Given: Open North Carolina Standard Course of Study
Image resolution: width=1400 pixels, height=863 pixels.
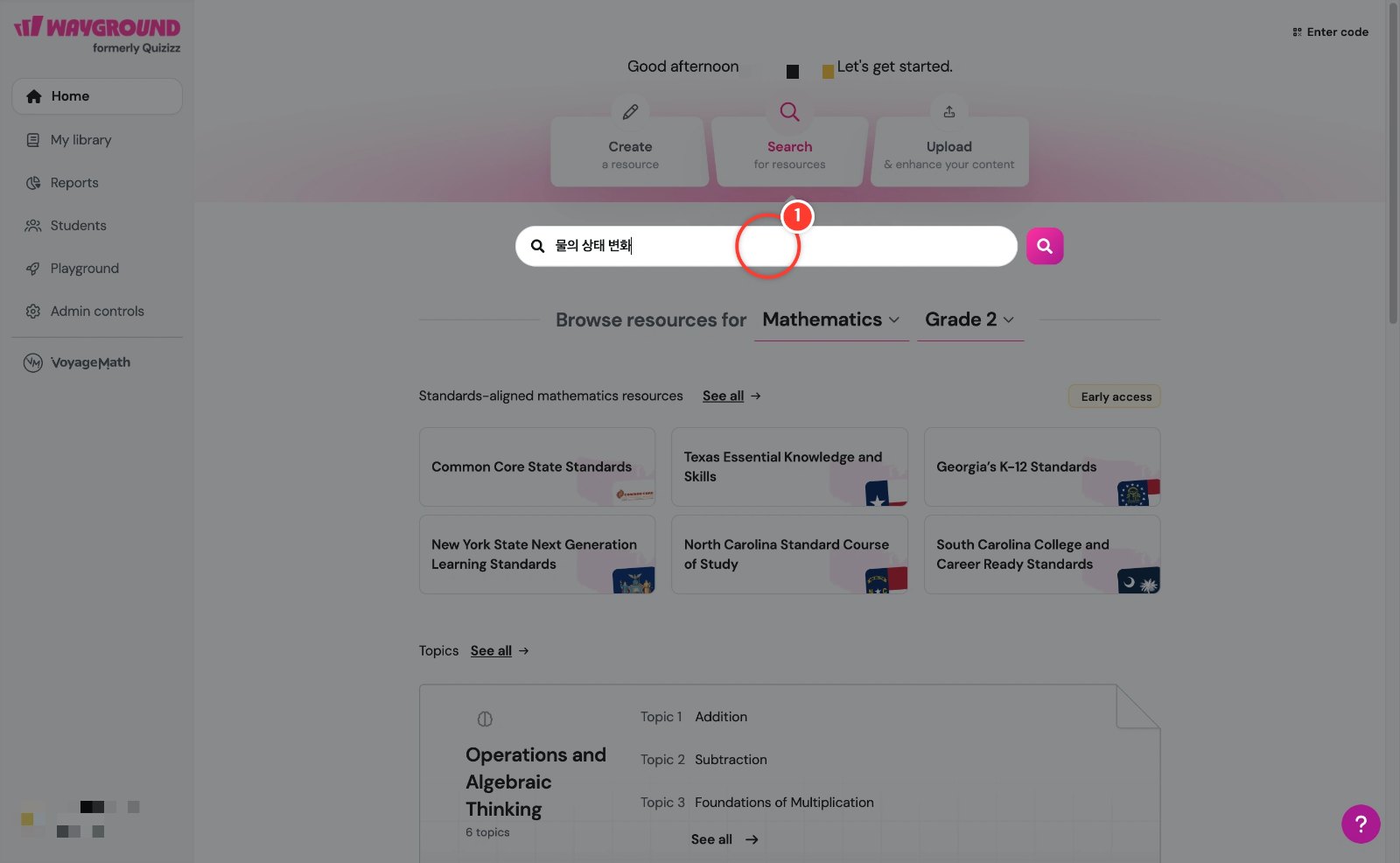Looking at the screenshot, I should point(789,555).
